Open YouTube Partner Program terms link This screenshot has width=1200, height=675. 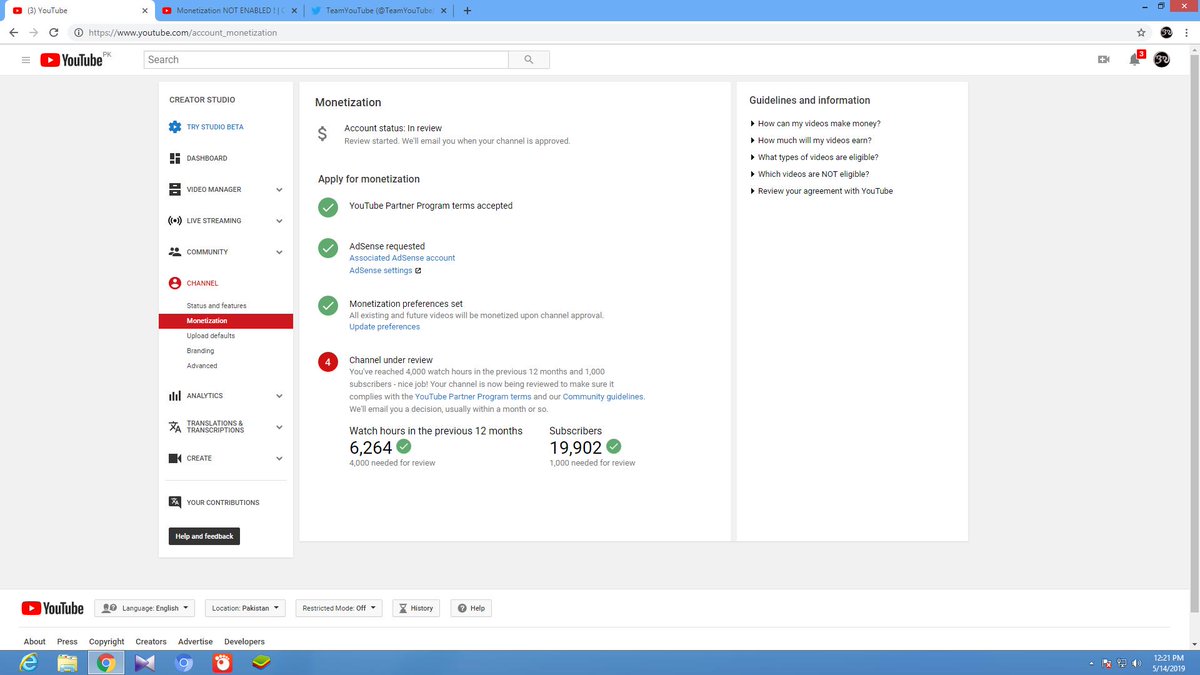coord(473,397)
